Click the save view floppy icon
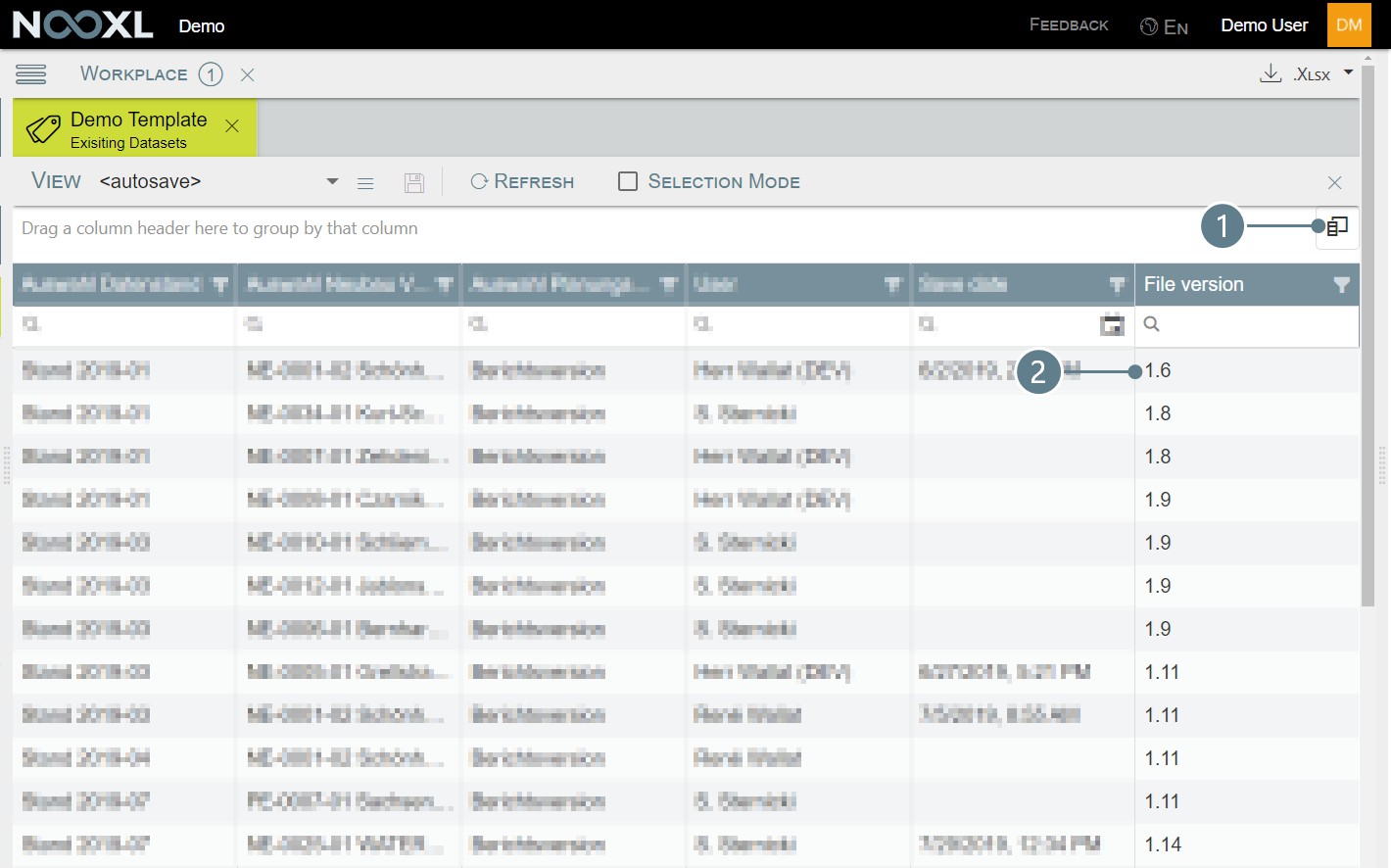The height and width of the screenshot is (868, 1391). point(414,183)
